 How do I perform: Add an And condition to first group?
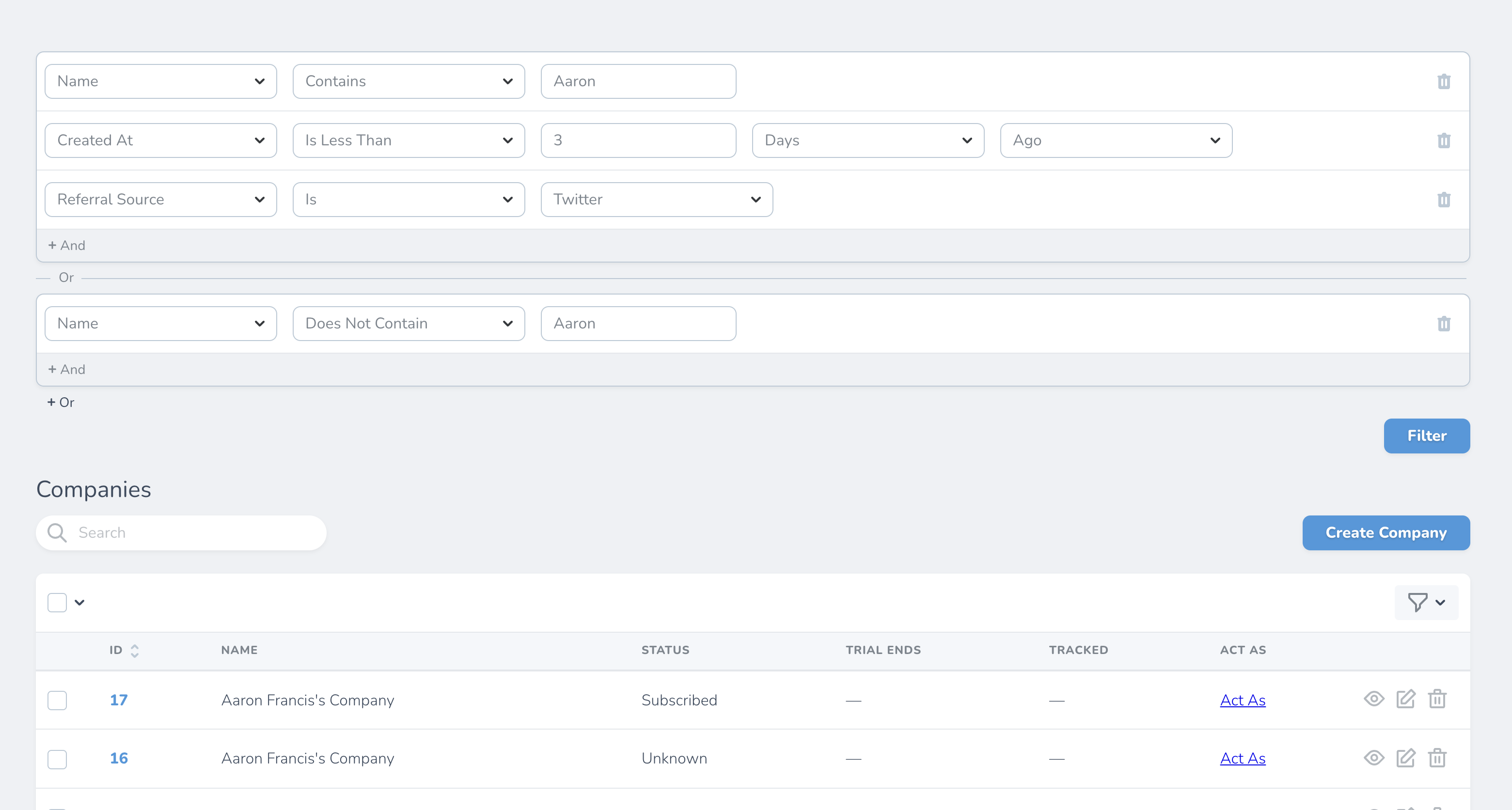[x=67, y=245]
